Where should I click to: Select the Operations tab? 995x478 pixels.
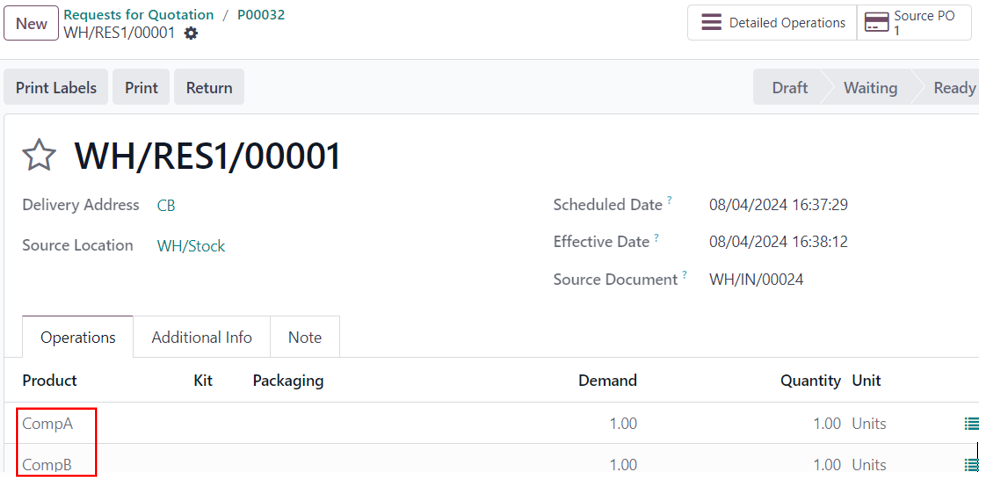click(x=78, y=337)
